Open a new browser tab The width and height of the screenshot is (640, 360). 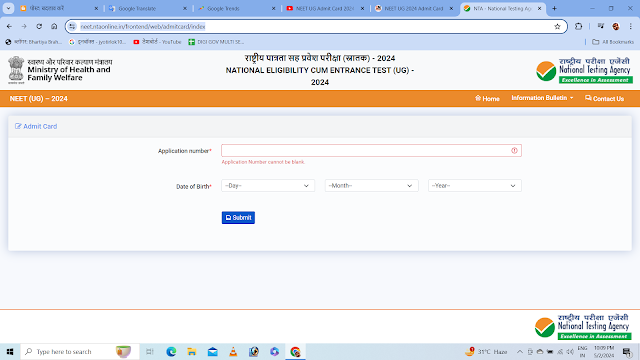(x=554, y=8)
